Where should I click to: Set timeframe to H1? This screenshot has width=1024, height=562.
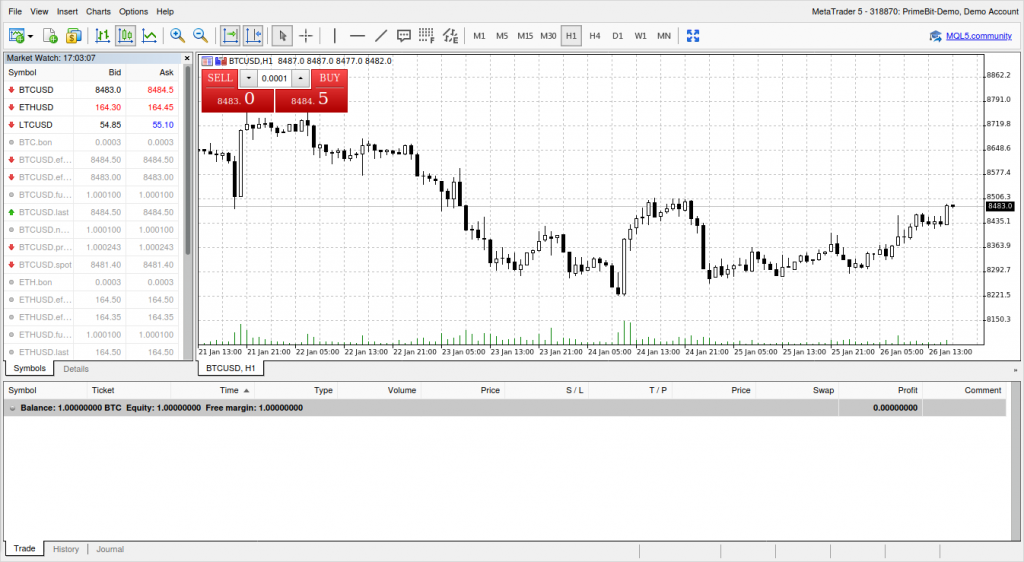coord(571,36)
